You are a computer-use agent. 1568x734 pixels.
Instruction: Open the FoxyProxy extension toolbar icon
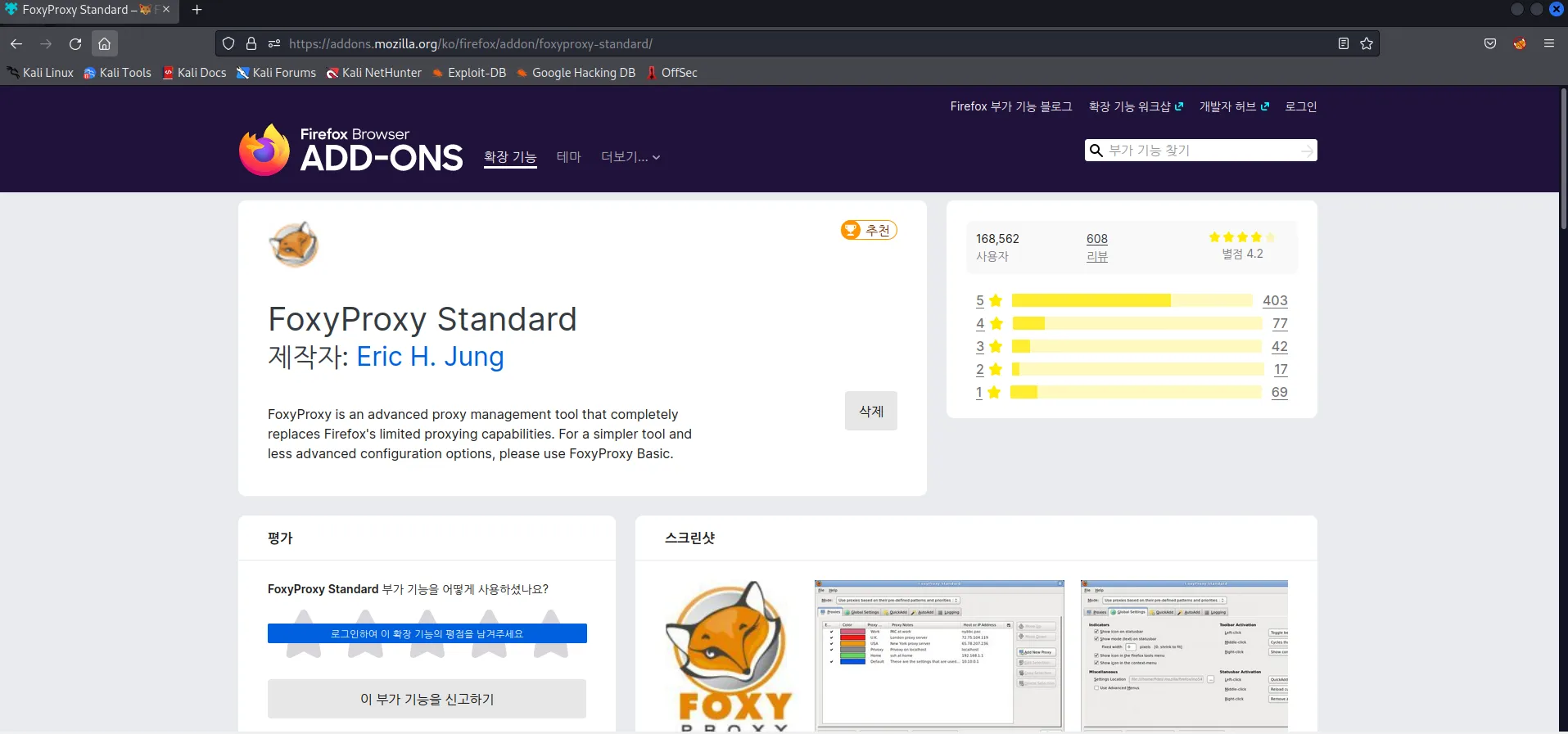pos(1520,43)
